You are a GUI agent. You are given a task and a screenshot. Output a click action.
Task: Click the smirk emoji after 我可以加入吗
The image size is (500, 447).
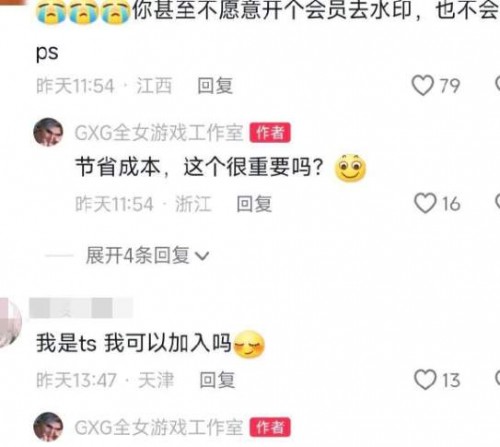point(249,344)
